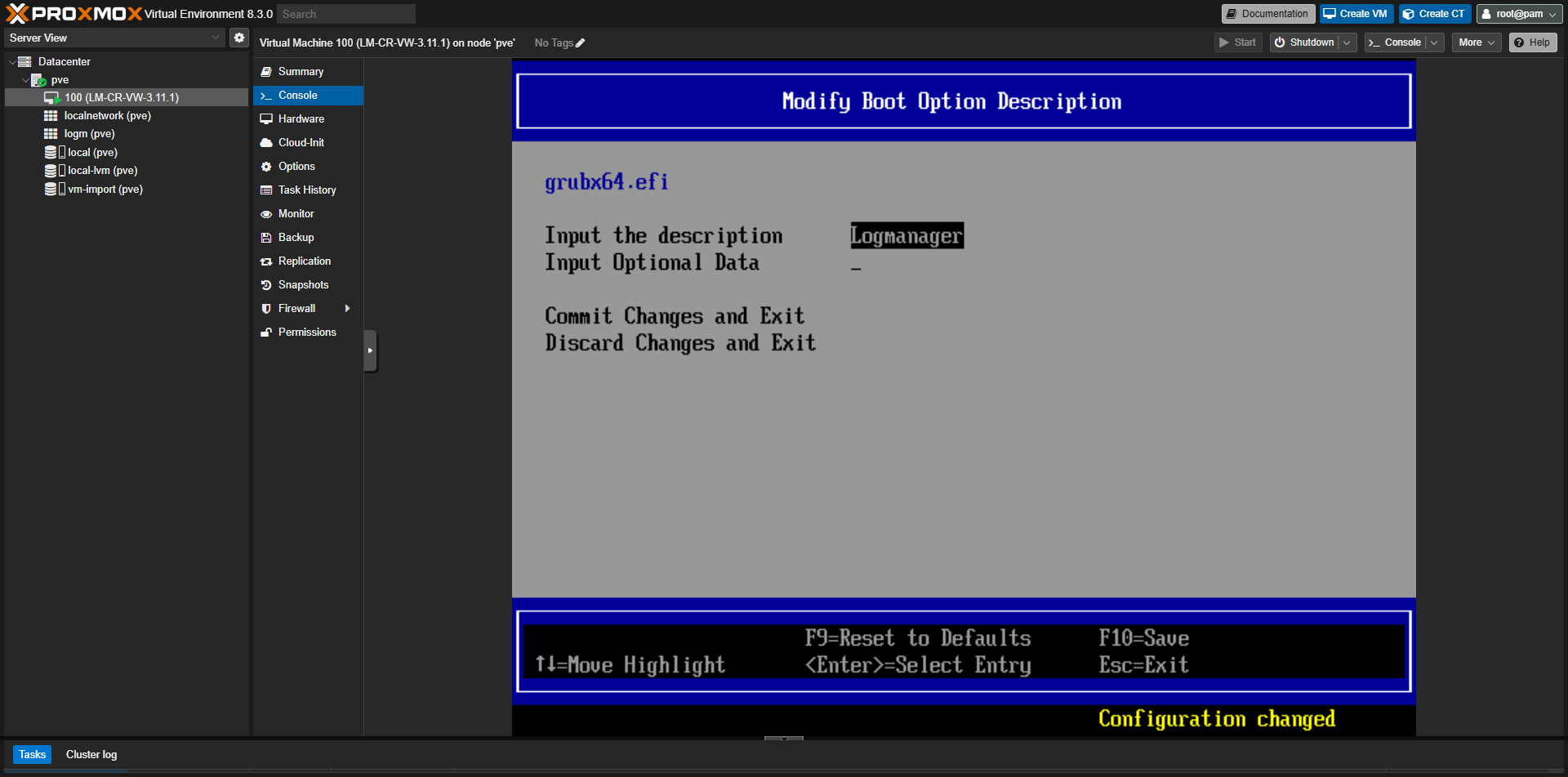Open the Shutdown dropdown arrow
The height and width of the screenshot is (777, 1568).
click(1346, 42)
